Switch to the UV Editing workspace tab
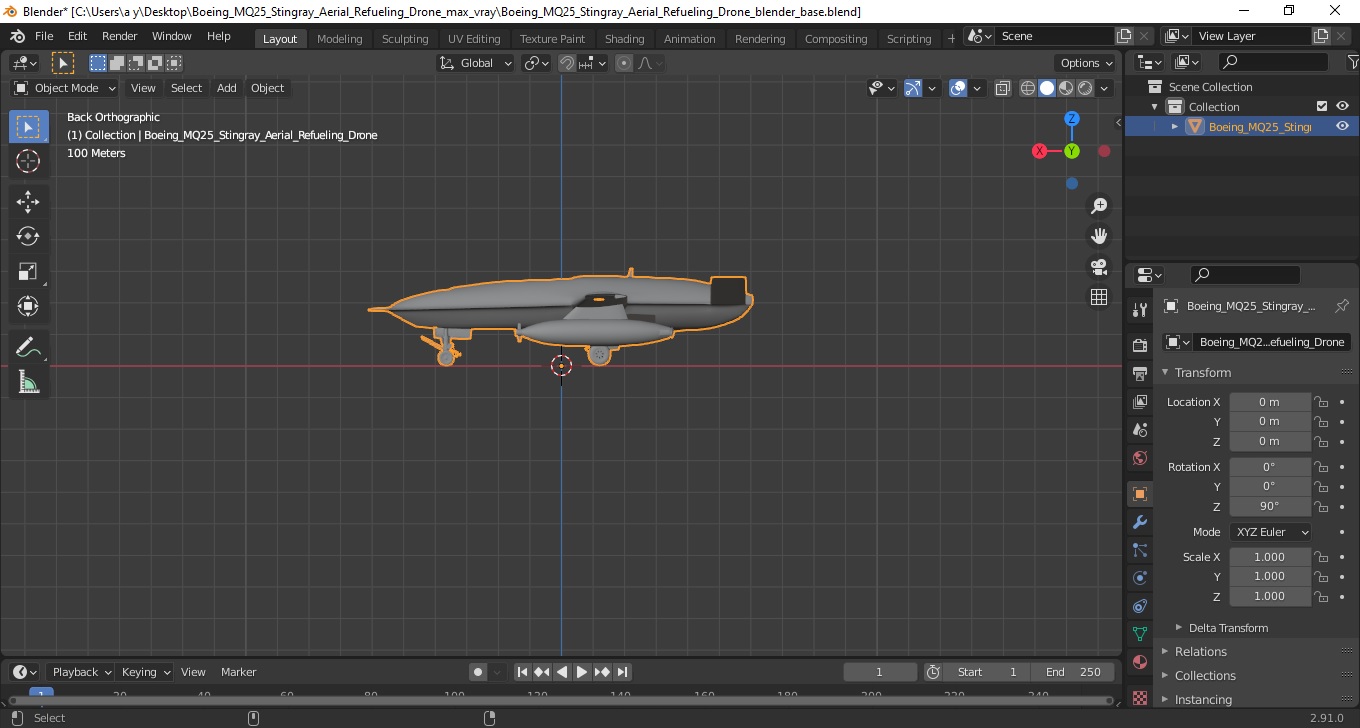 coord(474,38)
